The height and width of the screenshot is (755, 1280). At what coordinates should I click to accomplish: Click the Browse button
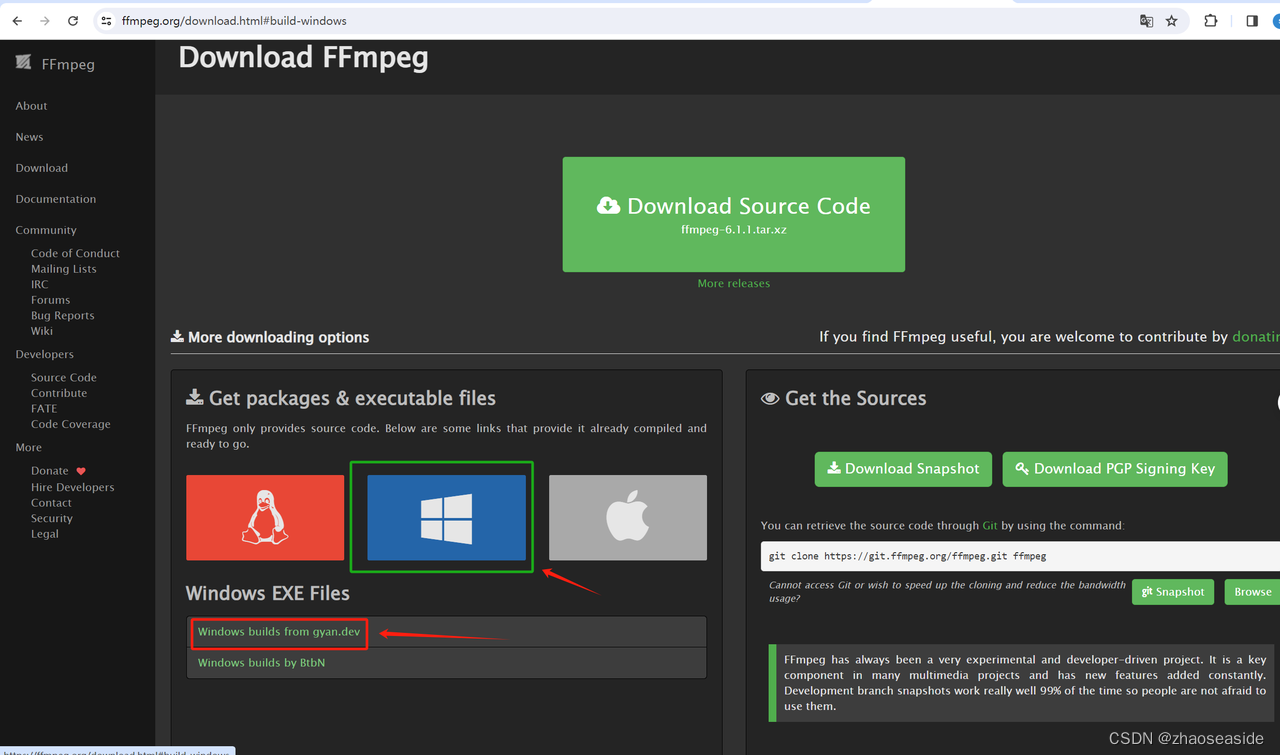[1252, 592]
